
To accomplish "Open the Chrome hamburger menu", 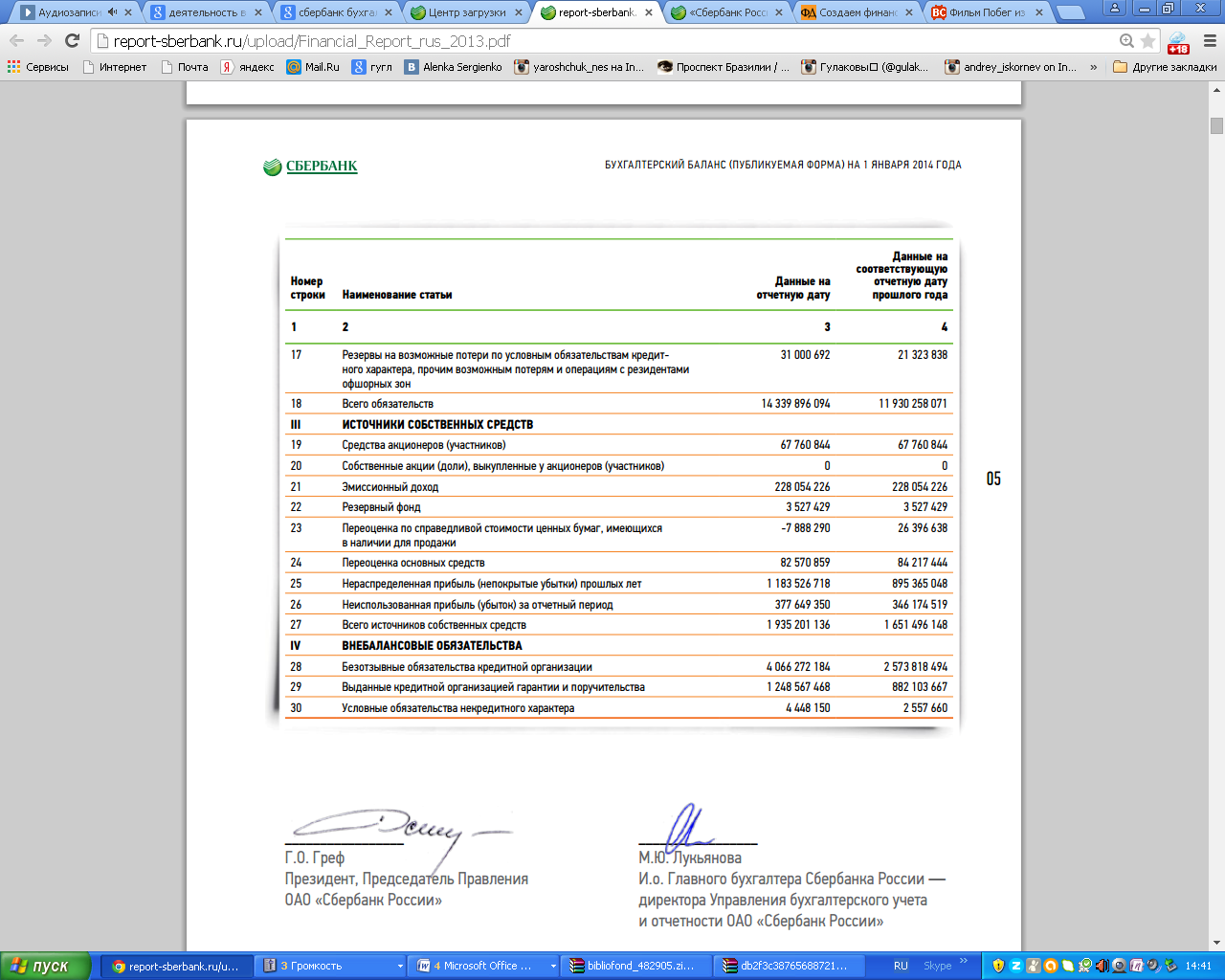I will tap(1209, 41).
